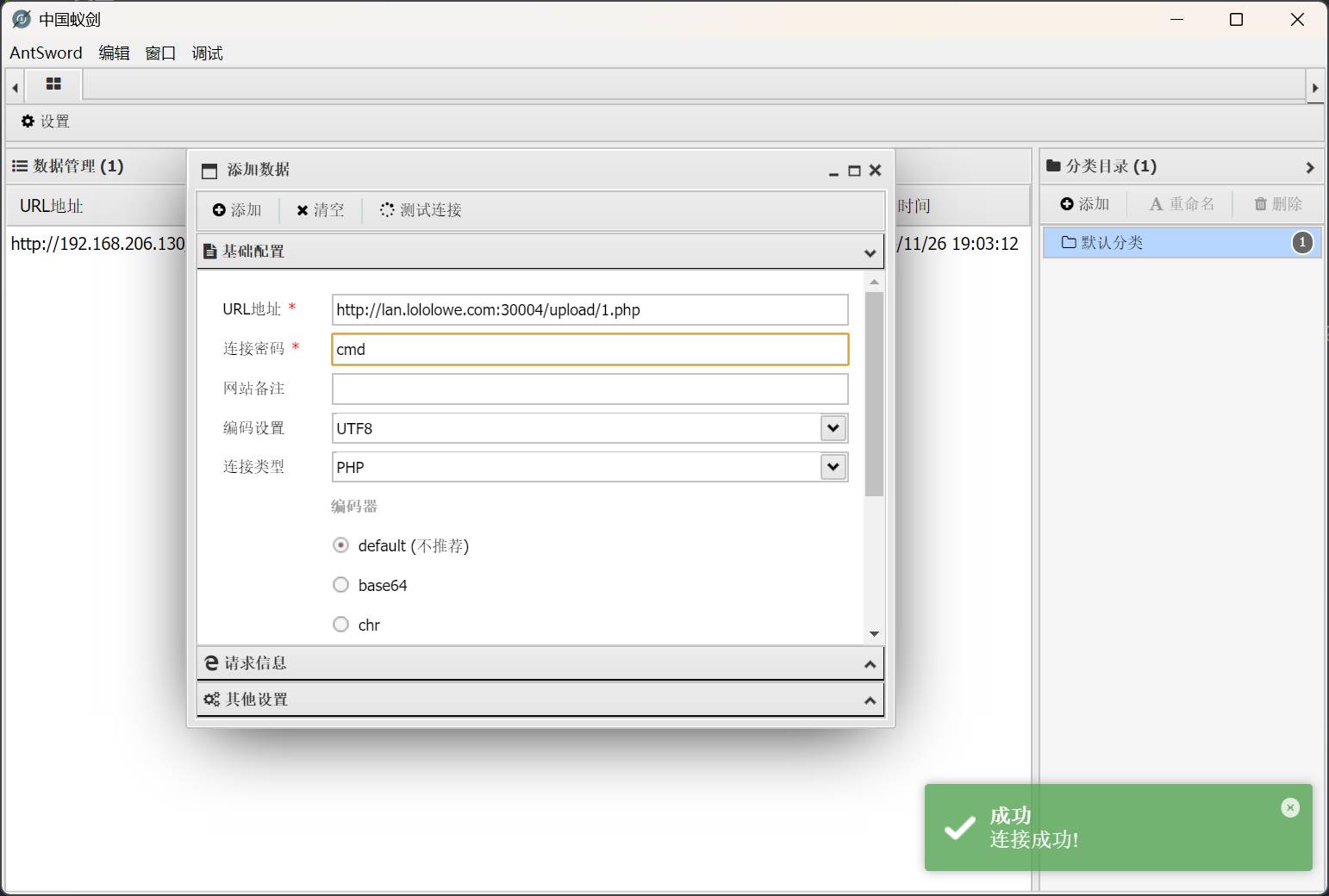Viewport: 1329px width, 896px height.
Task: Click the 删除 trash button
Action: coord(1277,204)
